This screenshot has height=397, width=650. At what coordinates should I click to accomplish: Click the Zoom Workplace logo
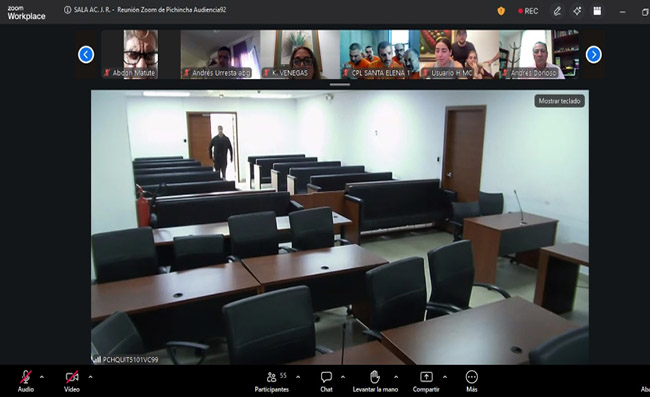tap(26, 13)
